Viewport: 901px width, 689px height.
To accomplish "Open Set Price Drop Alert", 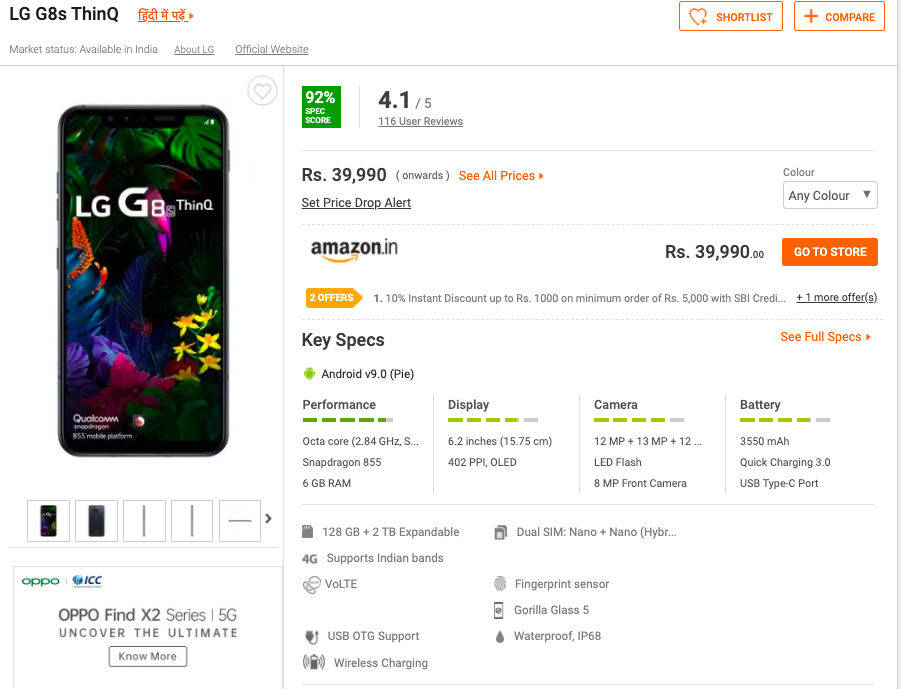I will click(356, 203).
